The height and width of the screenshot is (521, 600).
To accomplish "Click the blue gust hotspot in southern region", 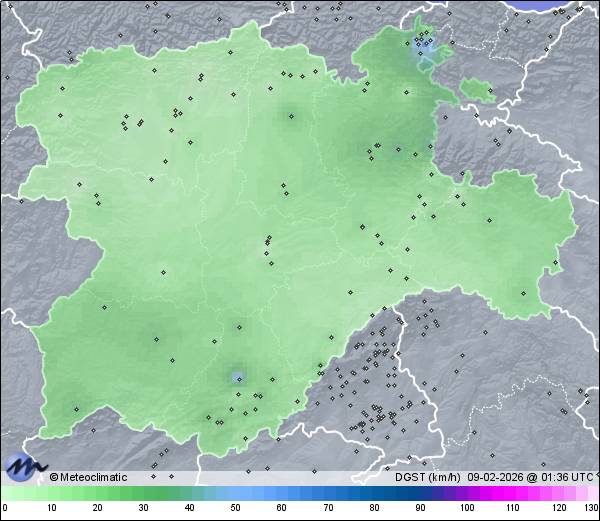I will coord(238,378).
